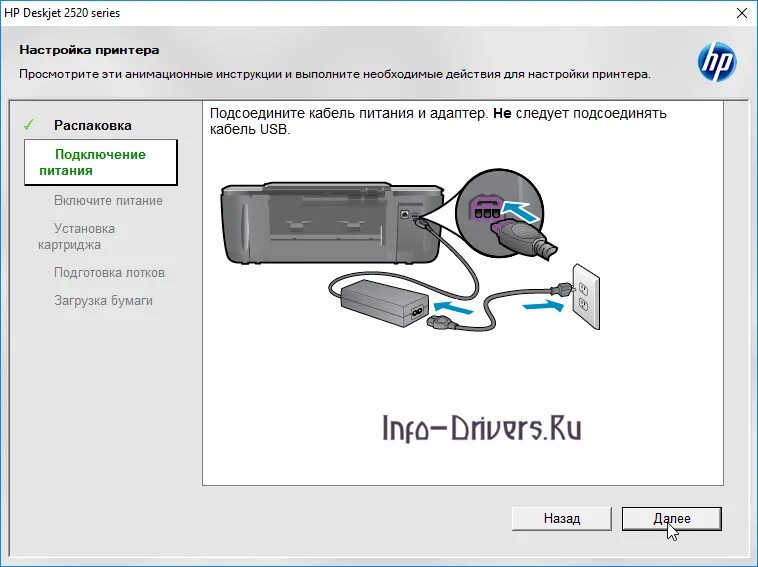Close the HP Deskjet 2520 series window
758x567 pixels.
[x=742, y=13]
